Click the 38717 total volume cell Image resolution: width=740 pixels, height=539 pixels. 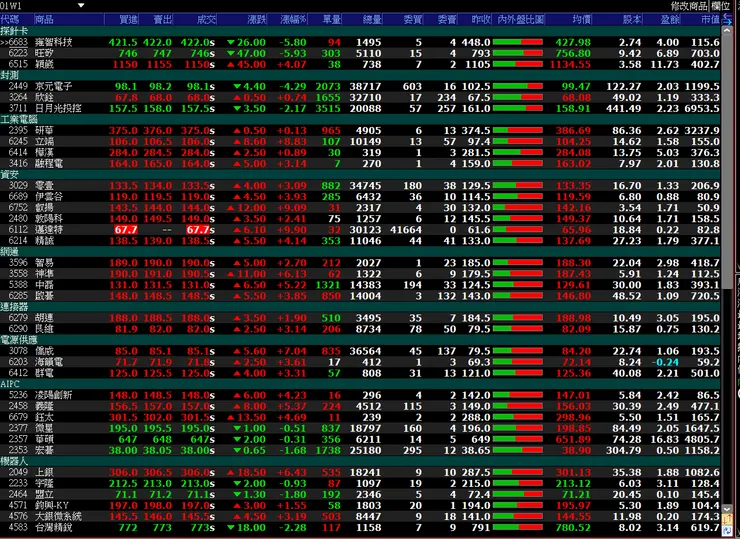click(365, 86)
